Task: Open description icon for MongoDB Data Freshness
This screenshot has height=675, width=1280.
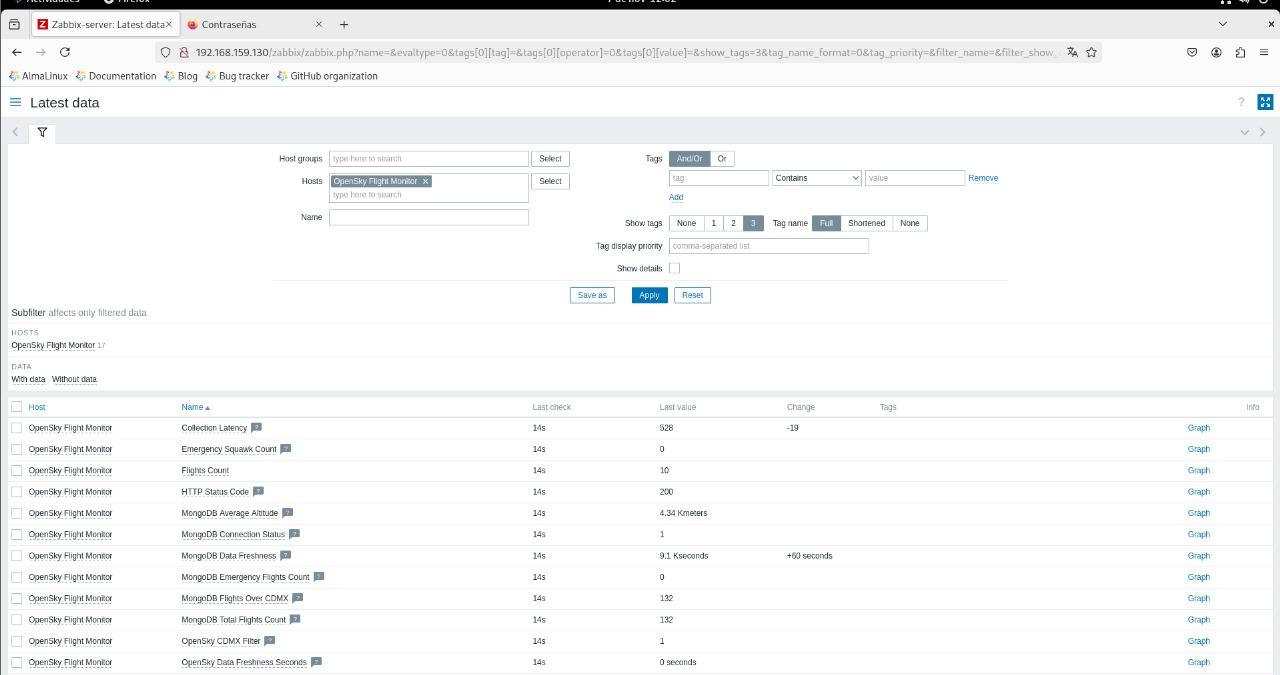Action: (x=285, y=555)
